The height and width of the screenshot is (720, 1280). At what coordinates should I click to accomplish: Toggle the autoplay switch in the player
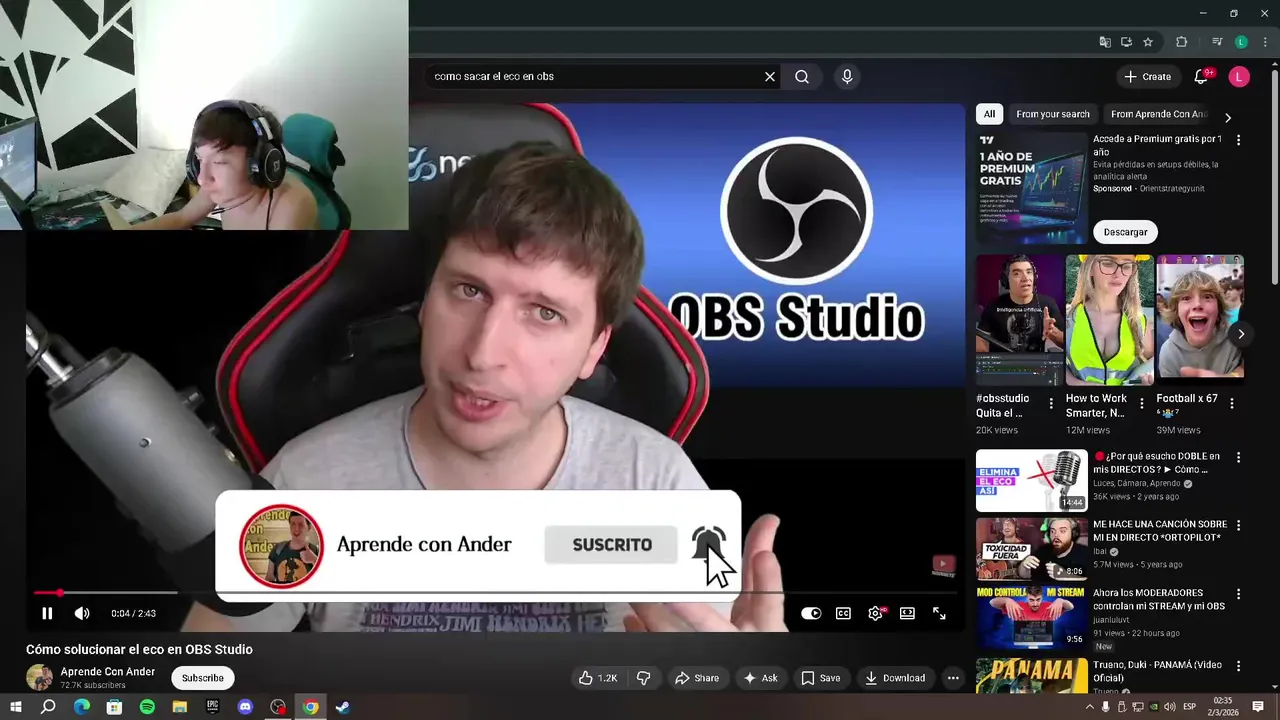click(811, 613)
